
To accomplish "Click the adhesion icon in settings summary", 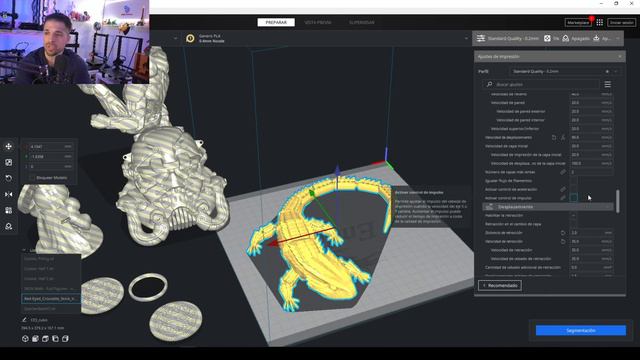I will (596, 38).
